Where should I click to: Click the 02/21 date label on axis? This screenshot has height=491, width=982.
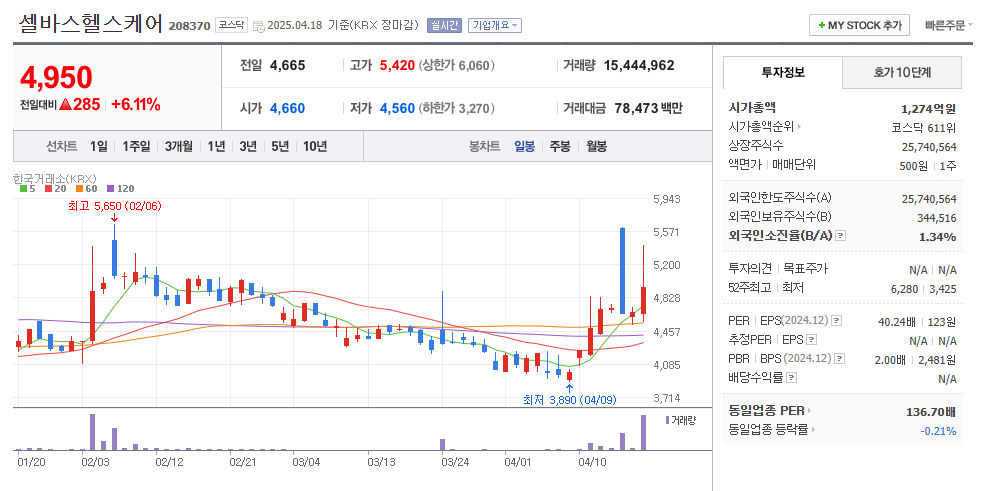pyautogui.click(x=244, y=462)
